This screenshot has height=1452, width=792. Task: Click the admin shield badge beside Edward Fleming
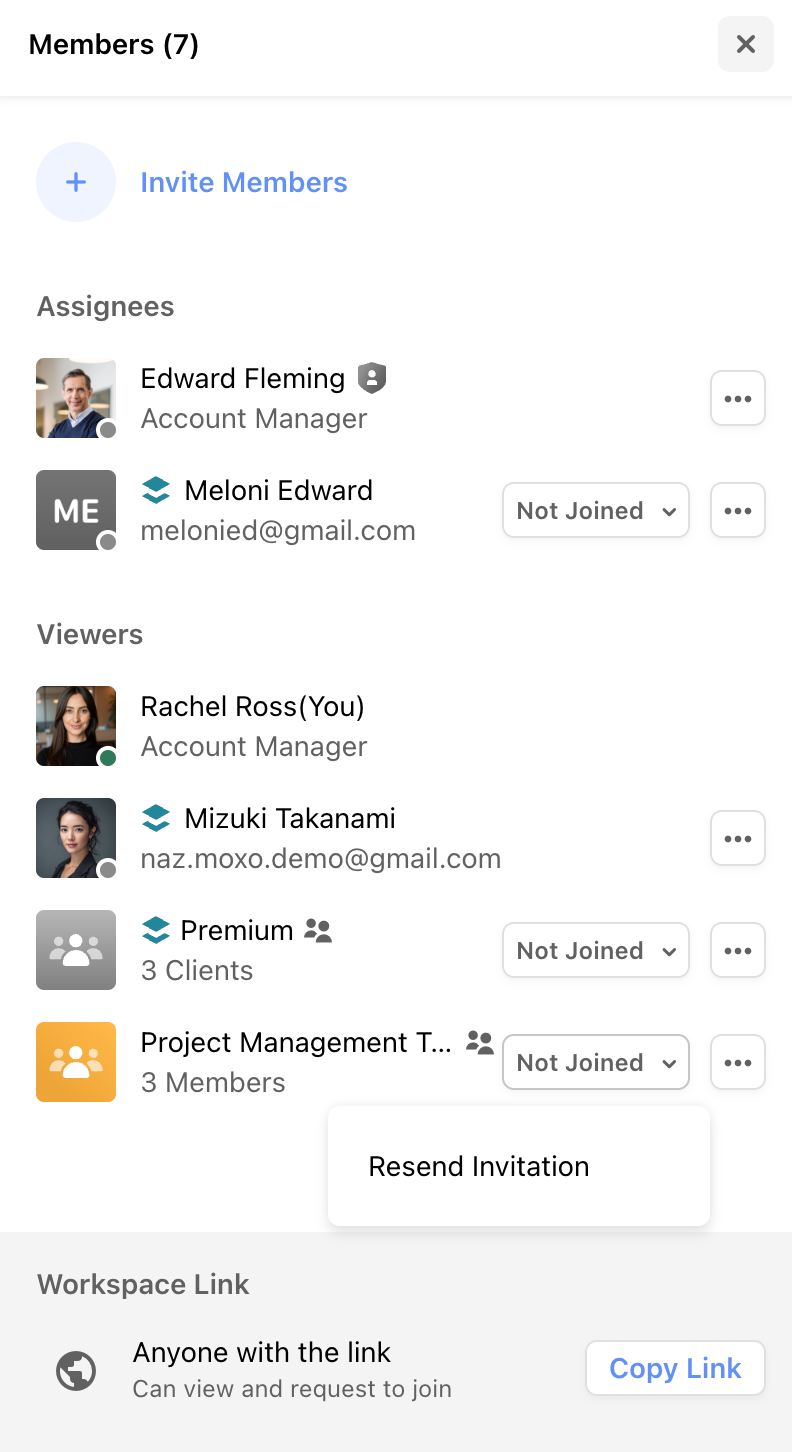pos(372,378)
